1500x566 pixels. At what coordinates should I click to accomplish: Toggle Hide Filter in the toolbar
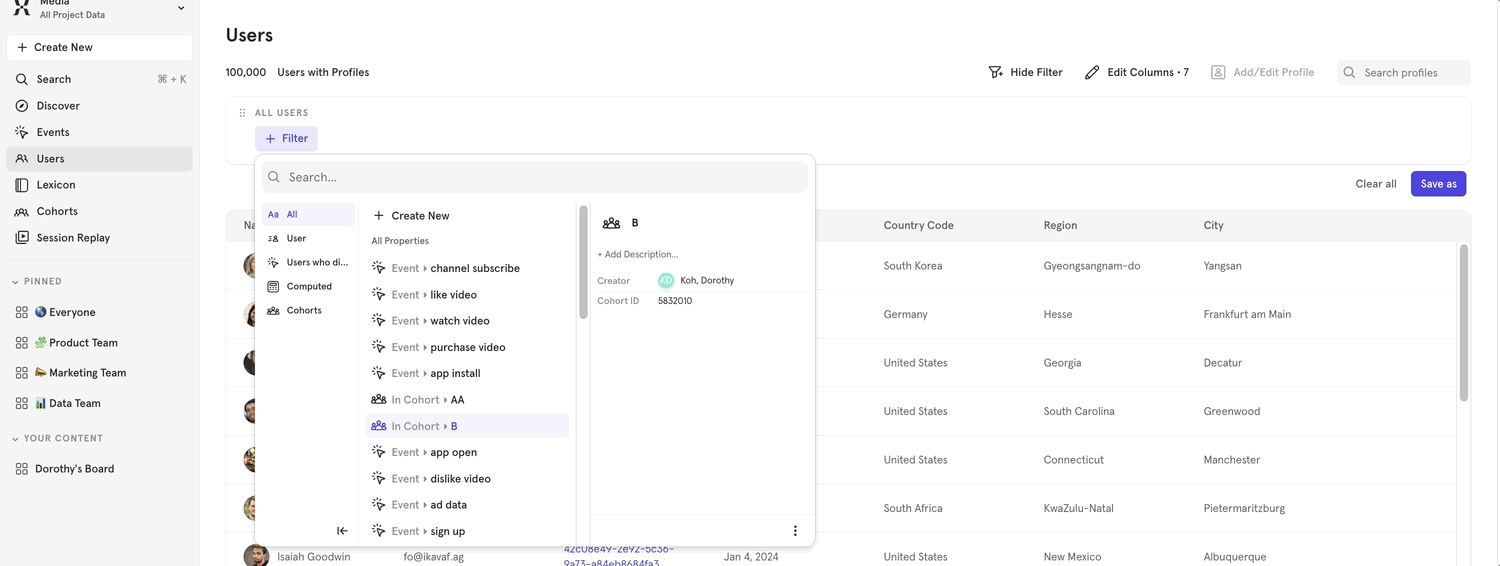tap(1025, 73)
